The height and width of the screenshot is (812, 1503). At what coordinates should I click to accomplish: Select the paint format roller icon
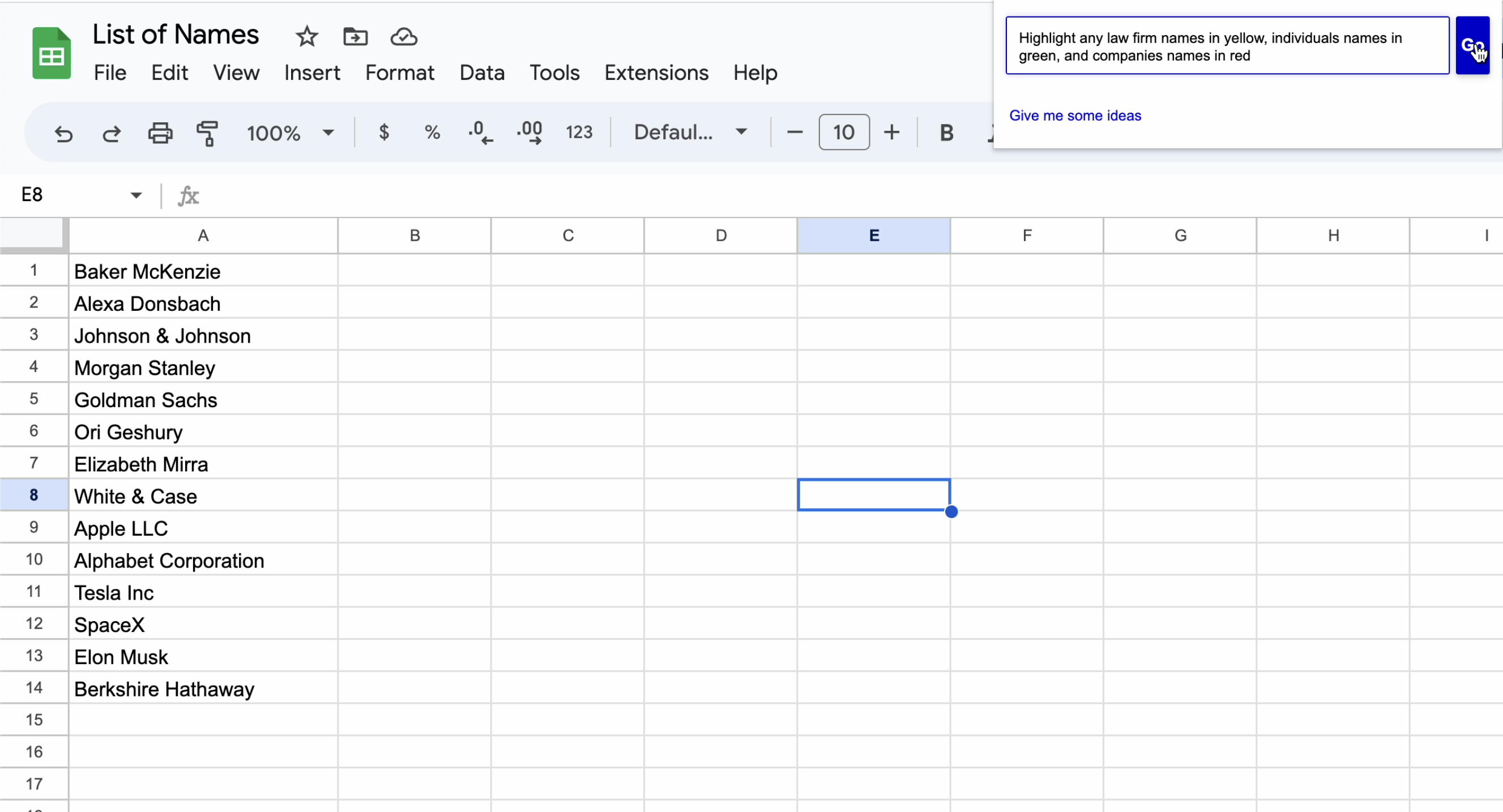coord(207,133)
